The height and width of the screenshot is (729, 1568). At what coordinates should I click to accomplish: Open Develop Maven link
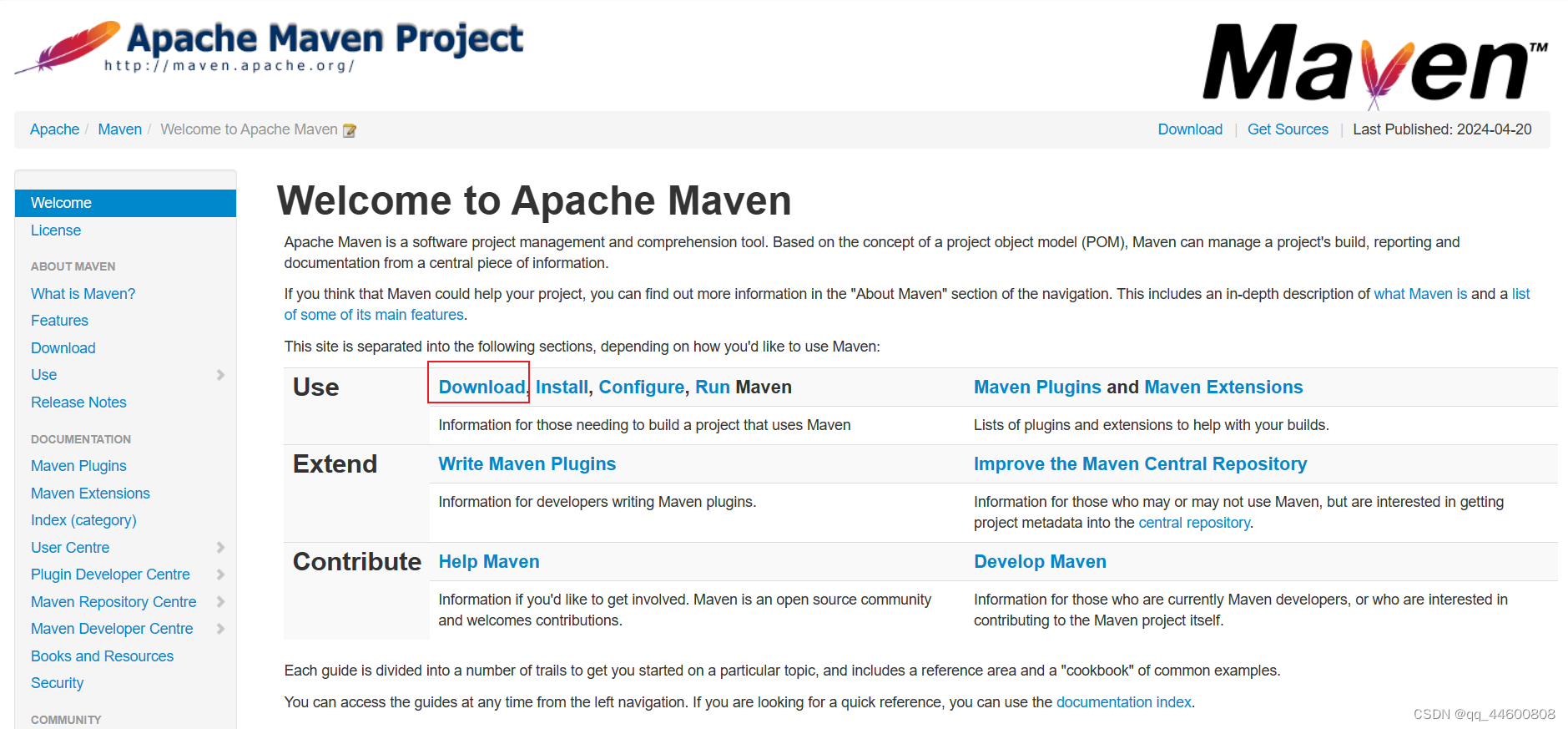click(1040, 562)
